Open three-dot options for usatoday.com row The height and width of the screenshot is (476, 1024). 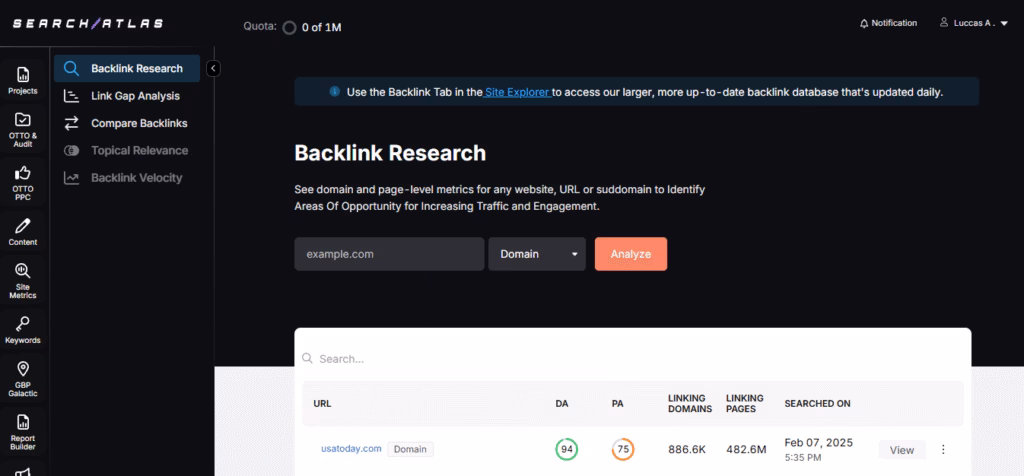(943, 450)
